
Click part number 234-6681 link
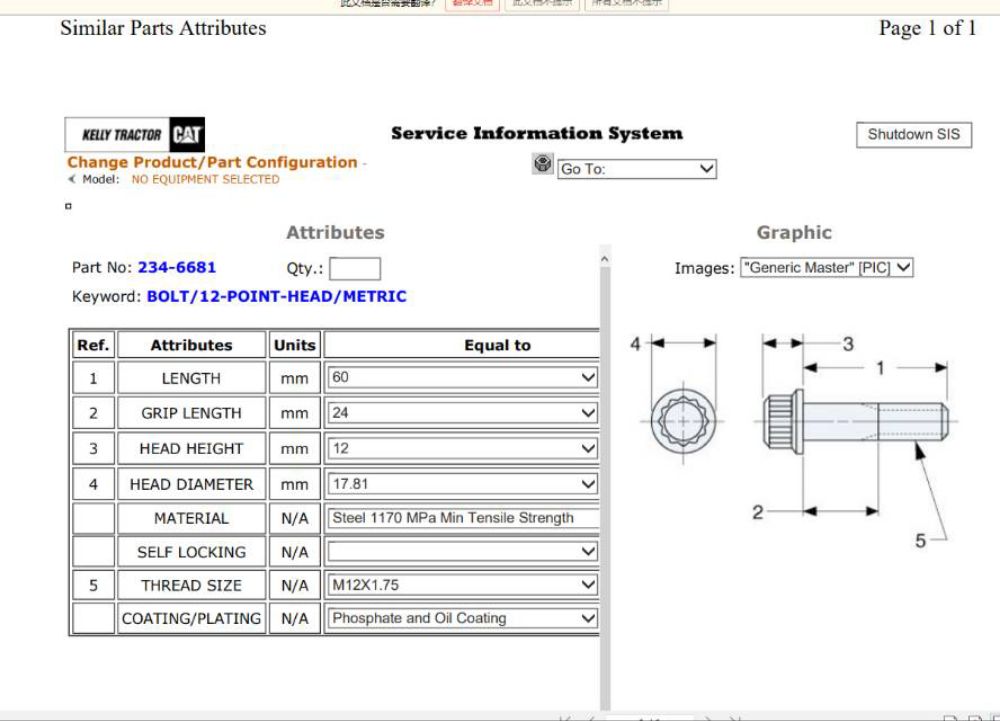tap(177, 267)
